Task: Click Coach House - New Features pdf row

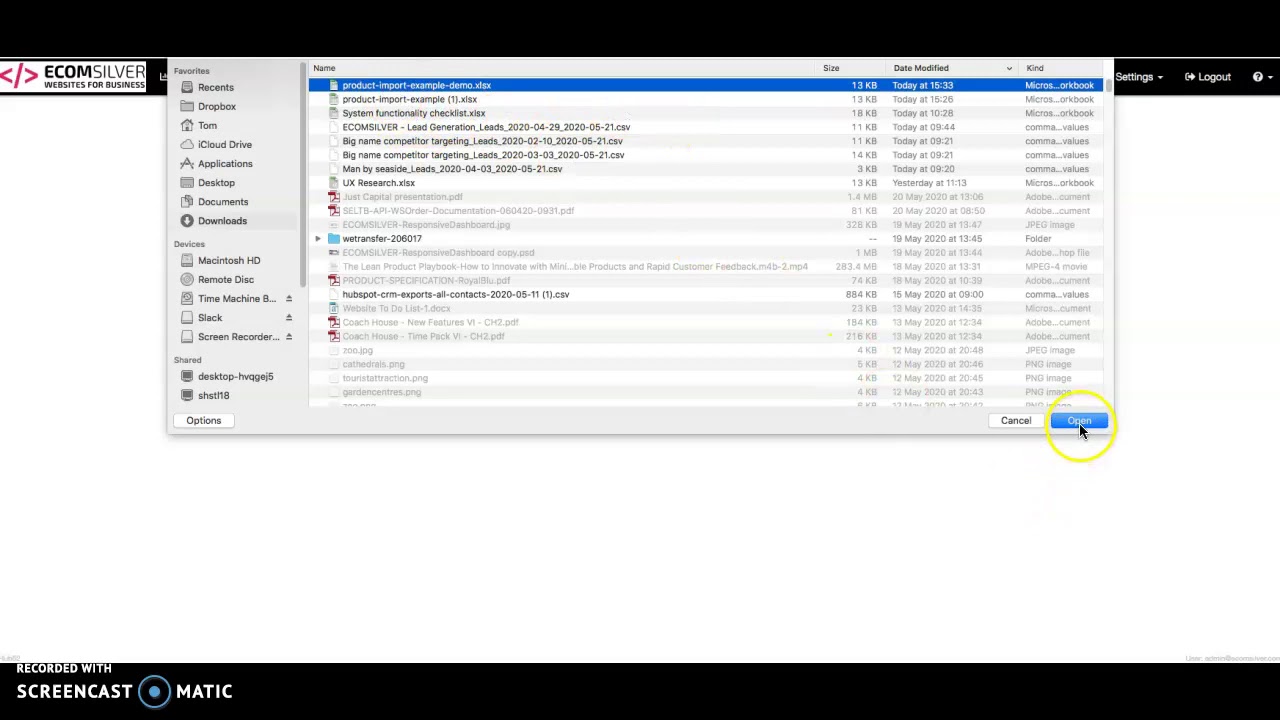Action: point(705,323)
